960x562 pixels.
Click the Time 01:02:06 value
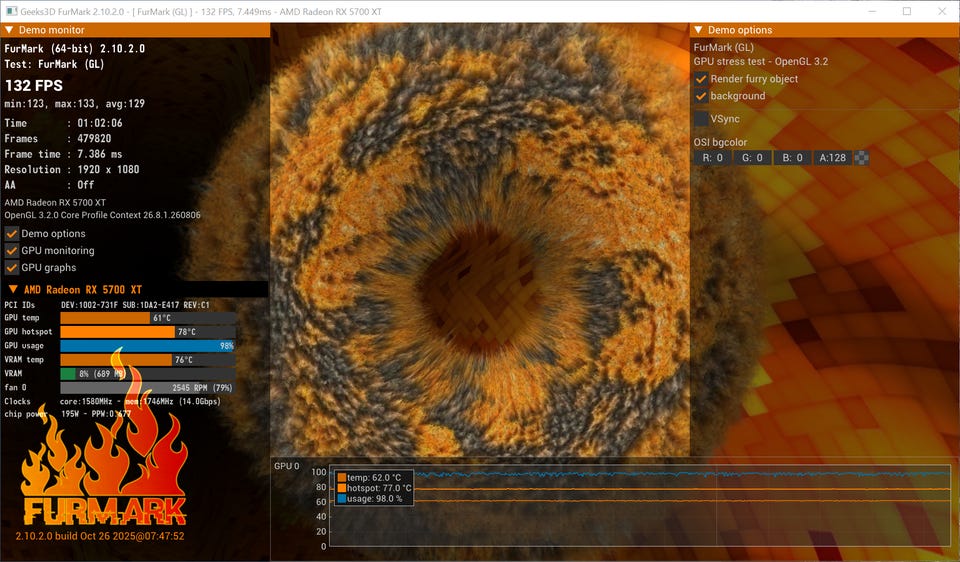100,123
